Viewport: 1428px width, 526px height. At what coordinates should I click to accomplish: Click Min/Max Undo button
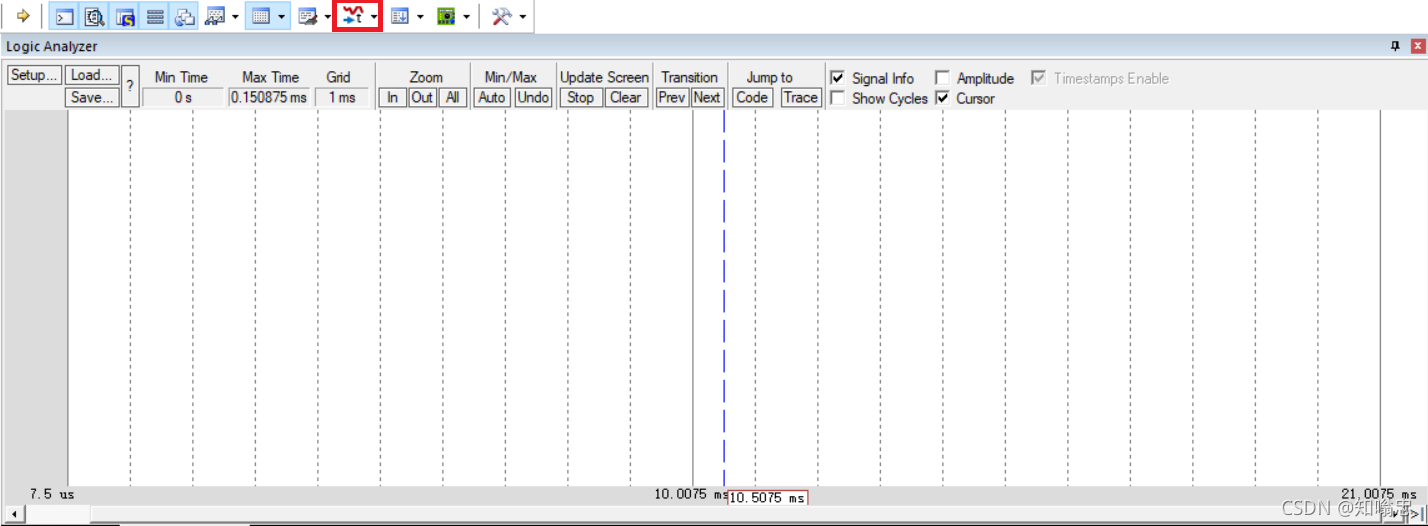(533, 97)
